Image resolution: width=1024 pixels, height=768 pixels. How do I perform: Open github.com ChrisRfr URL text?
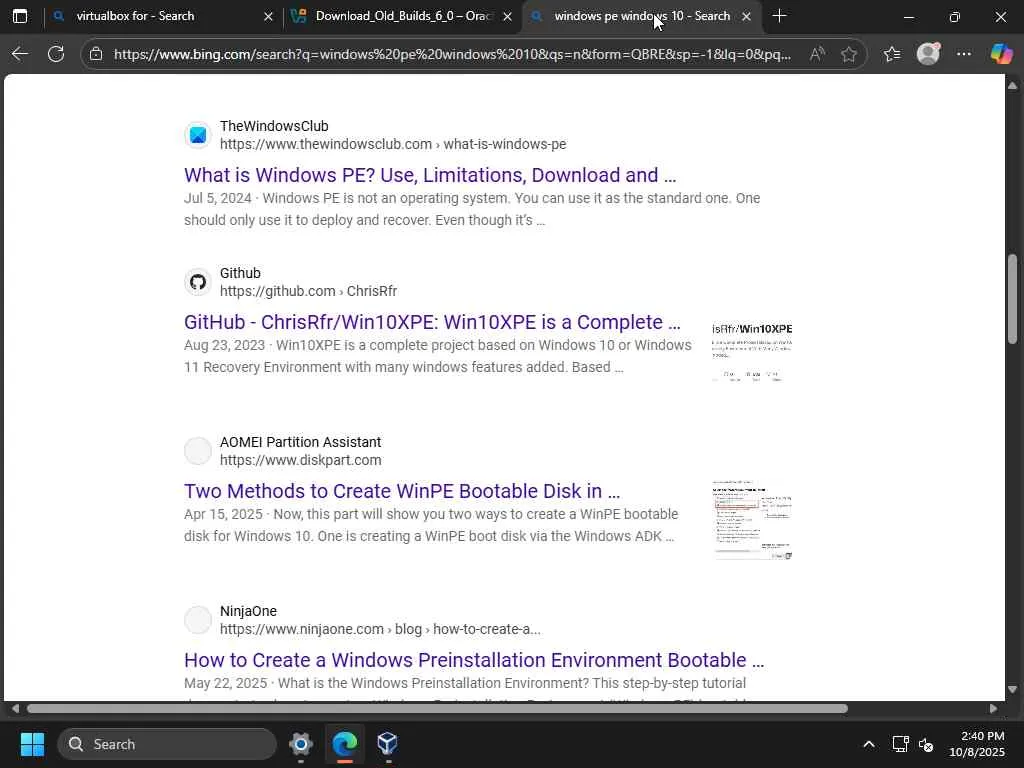(308, 291)
